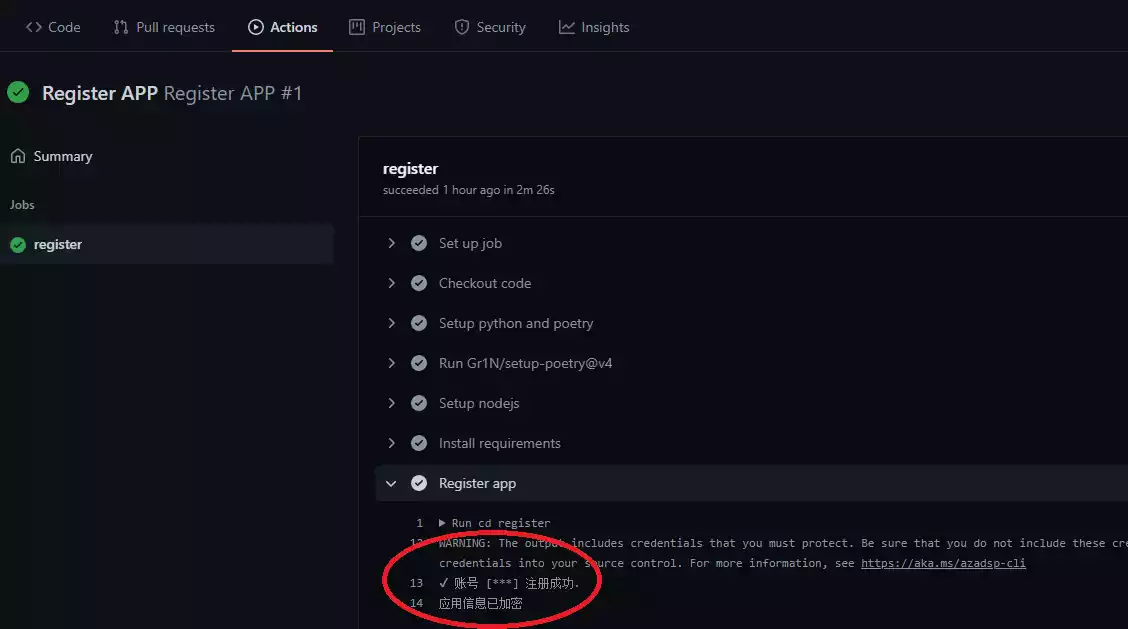Click log line number 1
Image resolution: width=1128 pixels, height=629 pixels.
419,523
